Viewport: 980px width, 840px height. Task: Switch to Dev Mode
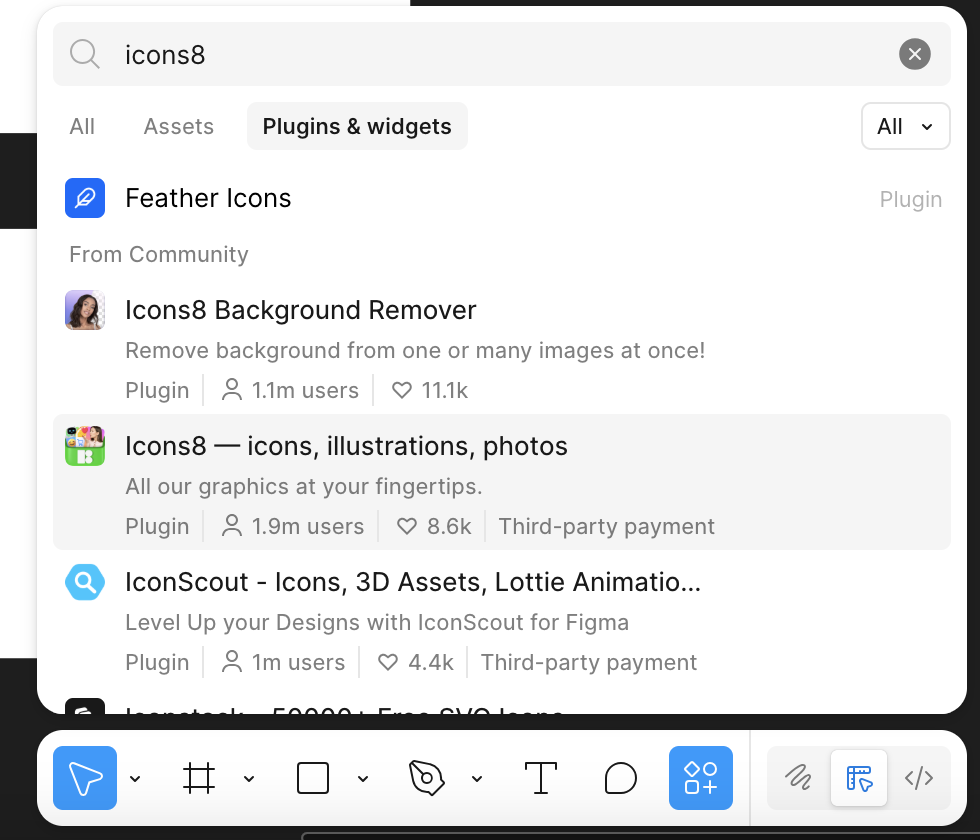click(x=919, y=778)
